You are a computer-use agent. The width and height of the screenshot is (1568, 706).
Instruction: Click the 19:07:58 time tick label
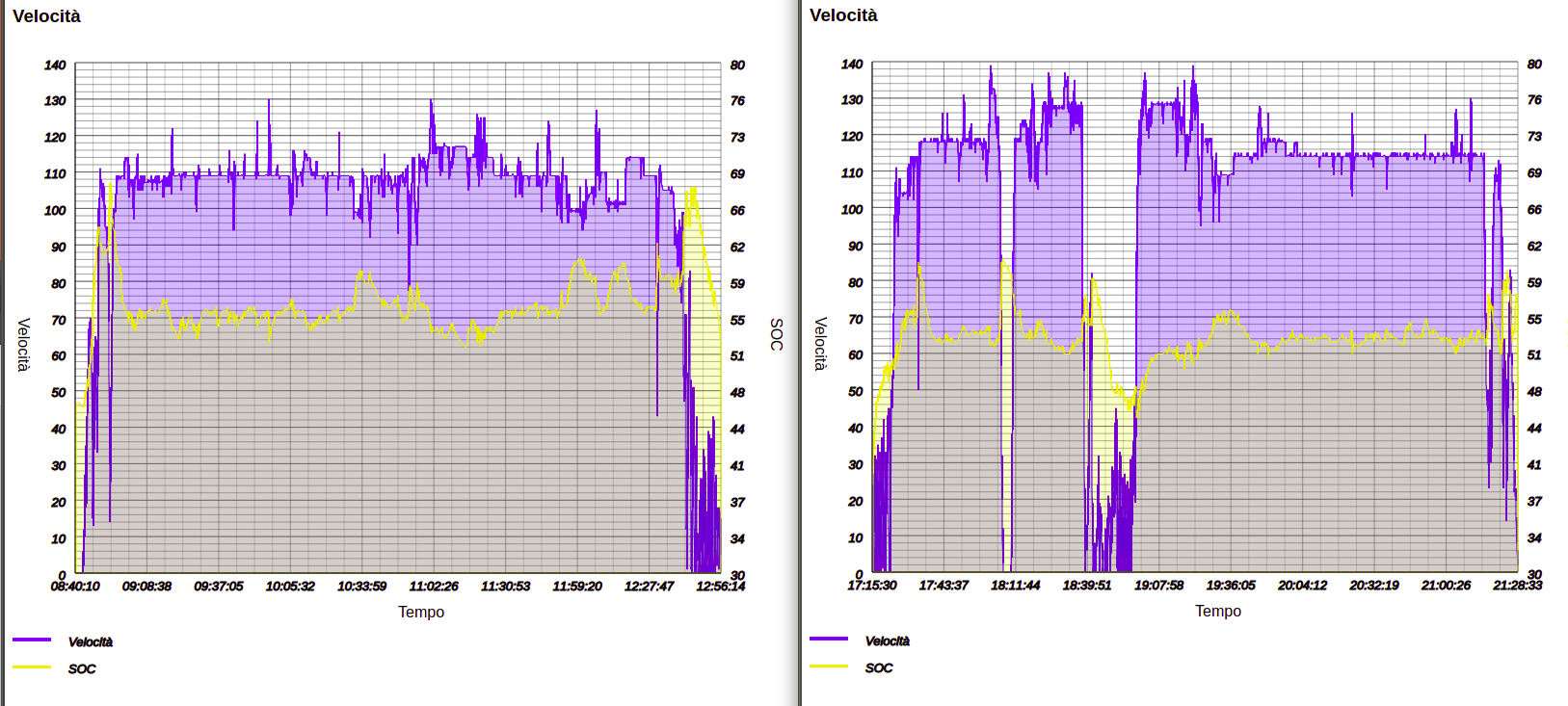coord(1158,585)
